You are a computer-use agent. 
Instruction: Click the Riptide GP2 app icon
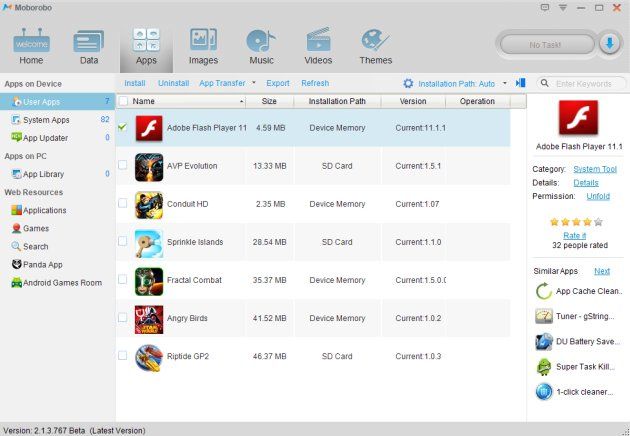(149, 358)
